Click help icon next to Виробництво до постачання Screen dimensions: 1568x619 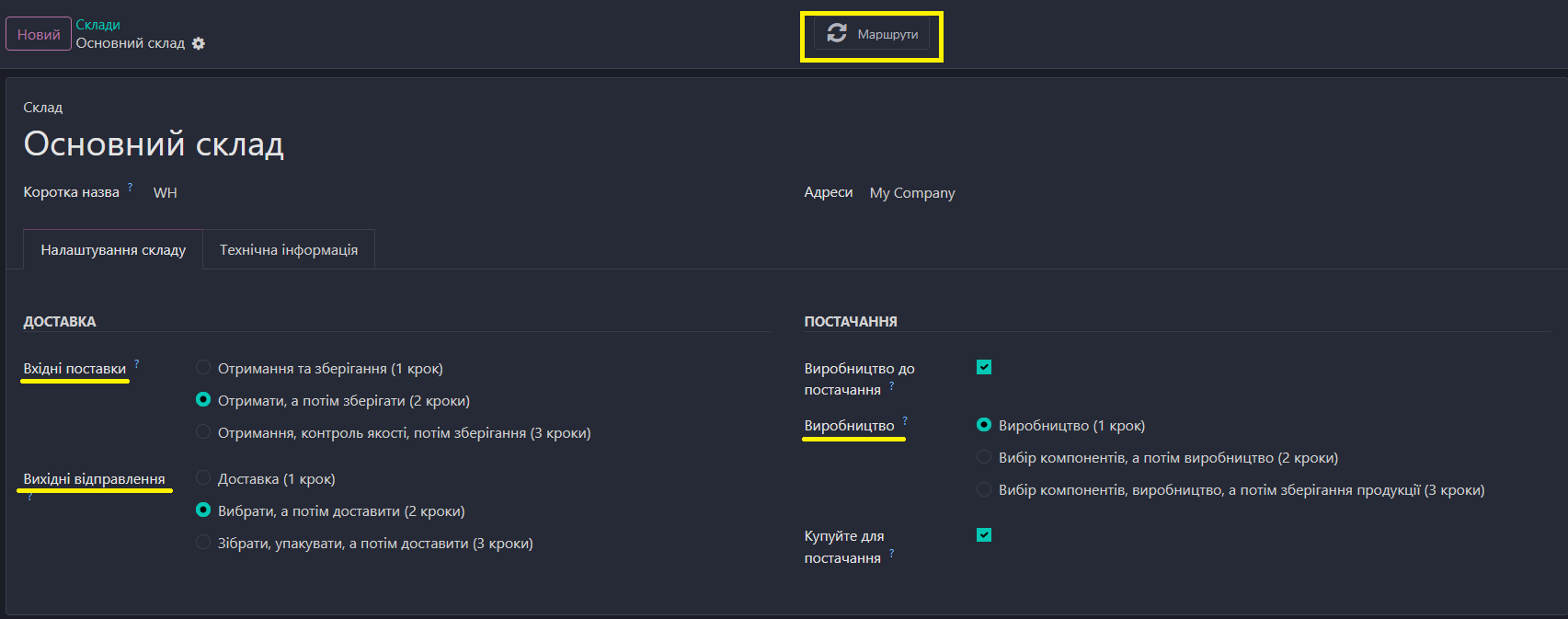pos(891,385)
